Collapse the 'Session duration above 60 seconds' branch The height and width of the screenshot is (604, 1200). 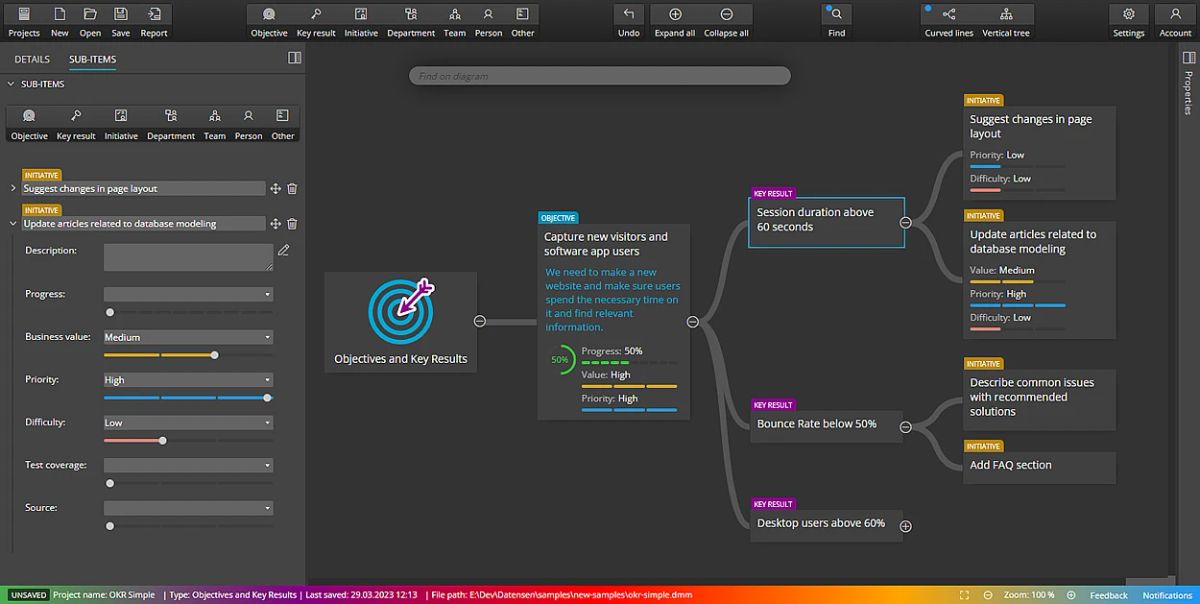point(905,221)
